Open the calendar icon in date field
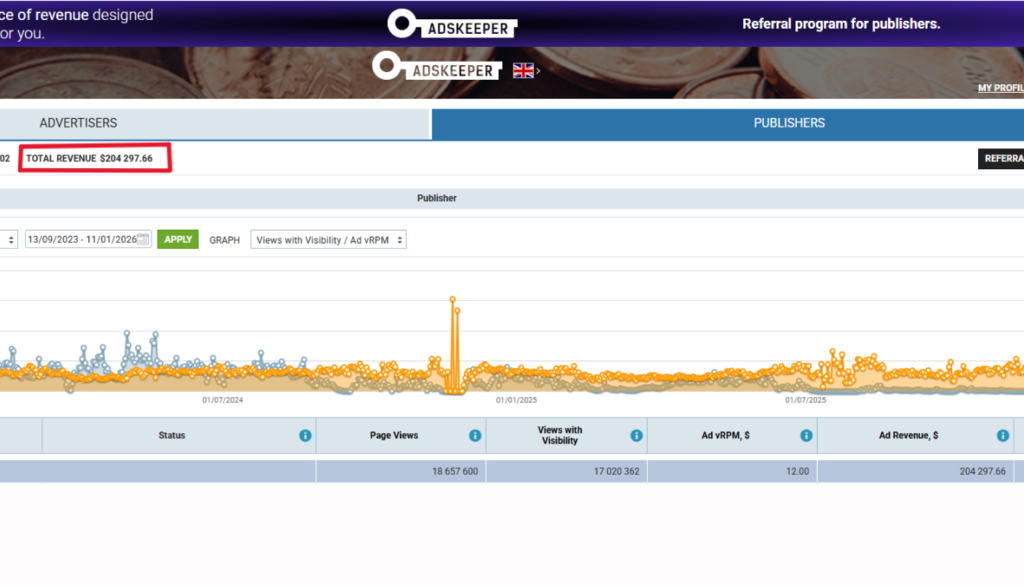 (x=143, y=240)
